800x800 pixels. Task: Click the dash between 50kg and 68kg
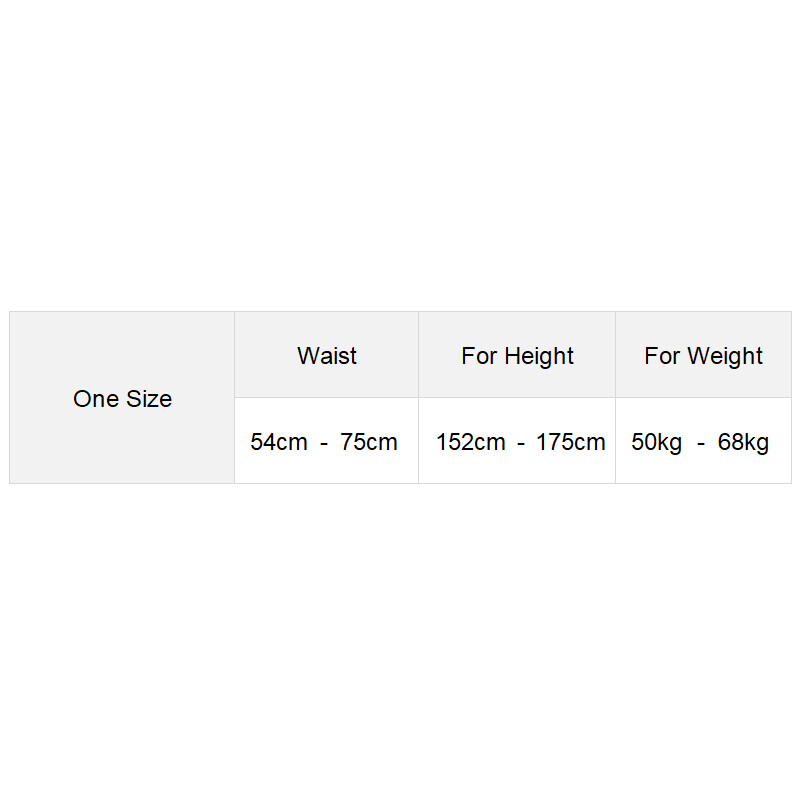pos(701,443)
